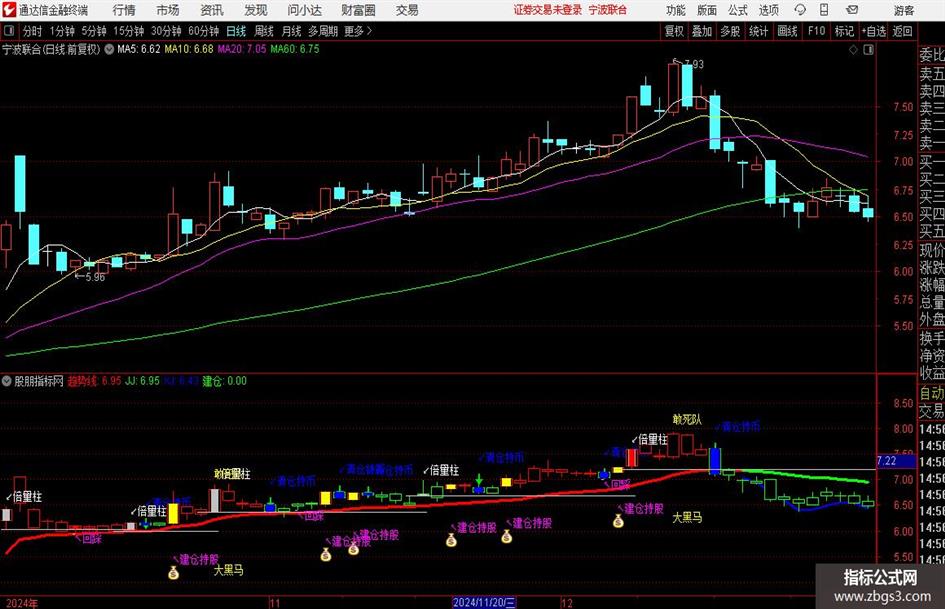Screen dimensions: 945x609
Task: Click the 敢死队 signal label in sub-chart
Action: pyautogui.click(x=687, y=419)
